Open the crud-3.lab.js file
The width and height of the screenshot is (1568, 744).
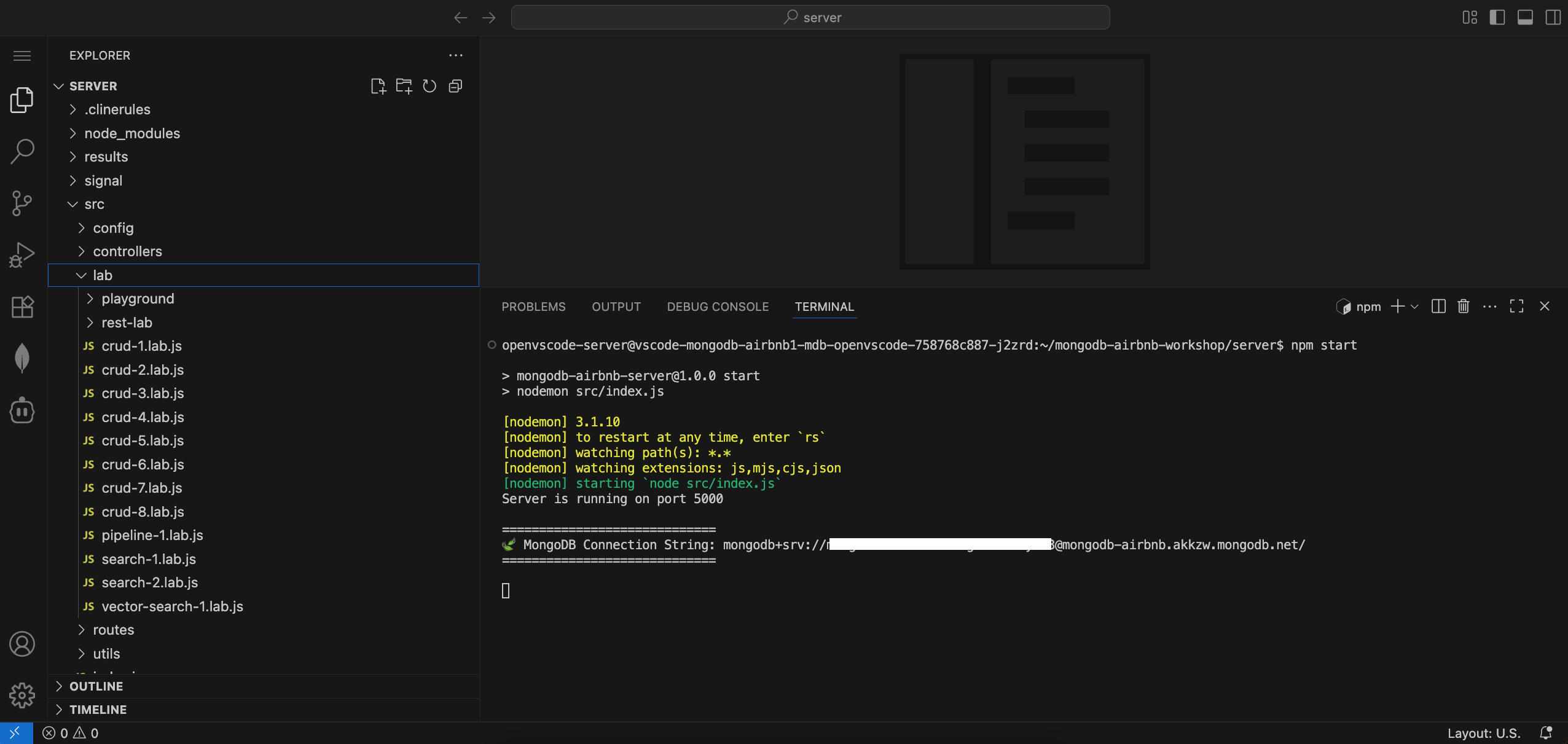tap(143, 393)
